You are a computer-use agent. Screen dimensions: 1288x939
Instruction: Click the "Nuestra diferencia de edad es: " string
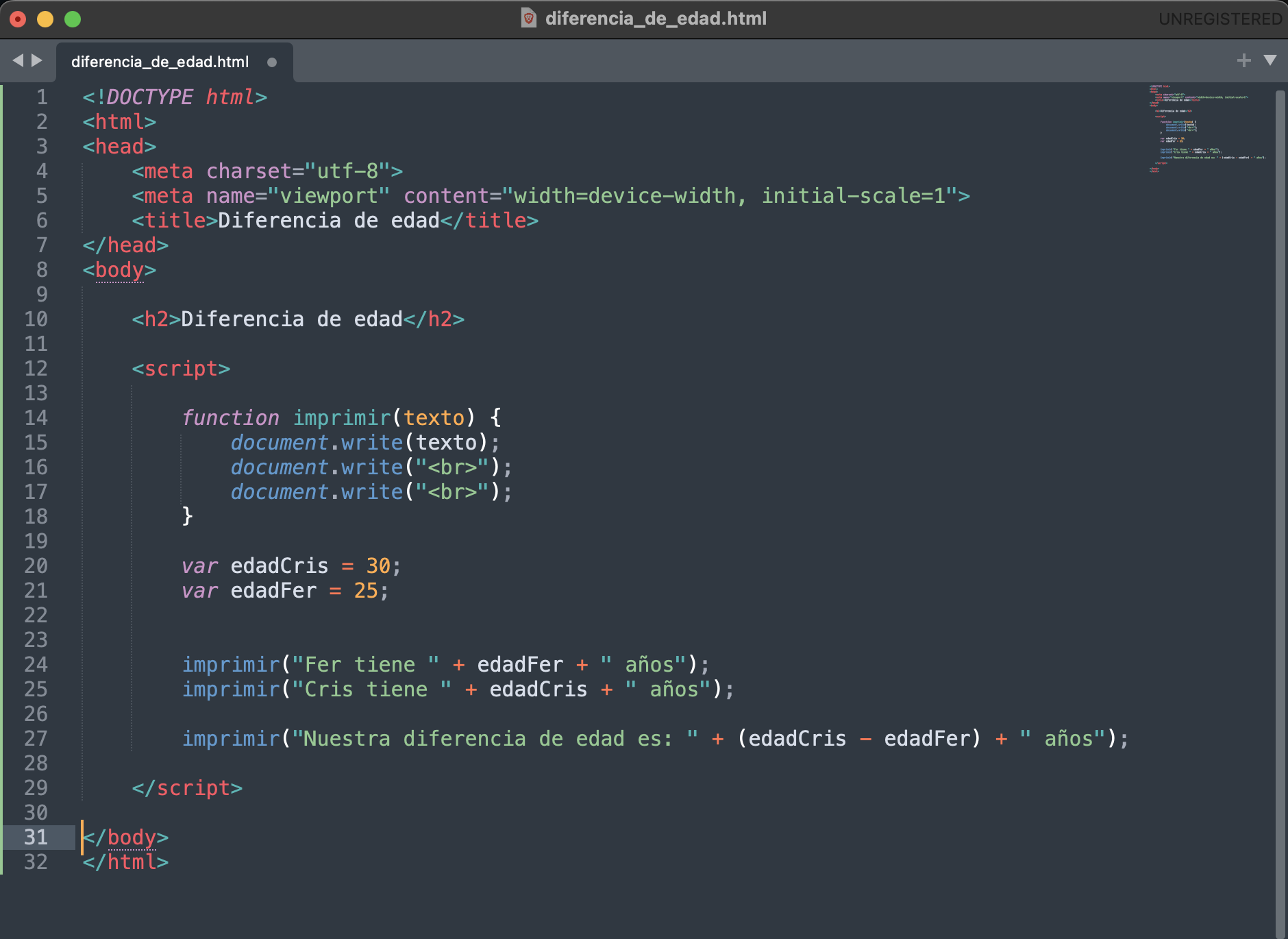tap(495, 738)
